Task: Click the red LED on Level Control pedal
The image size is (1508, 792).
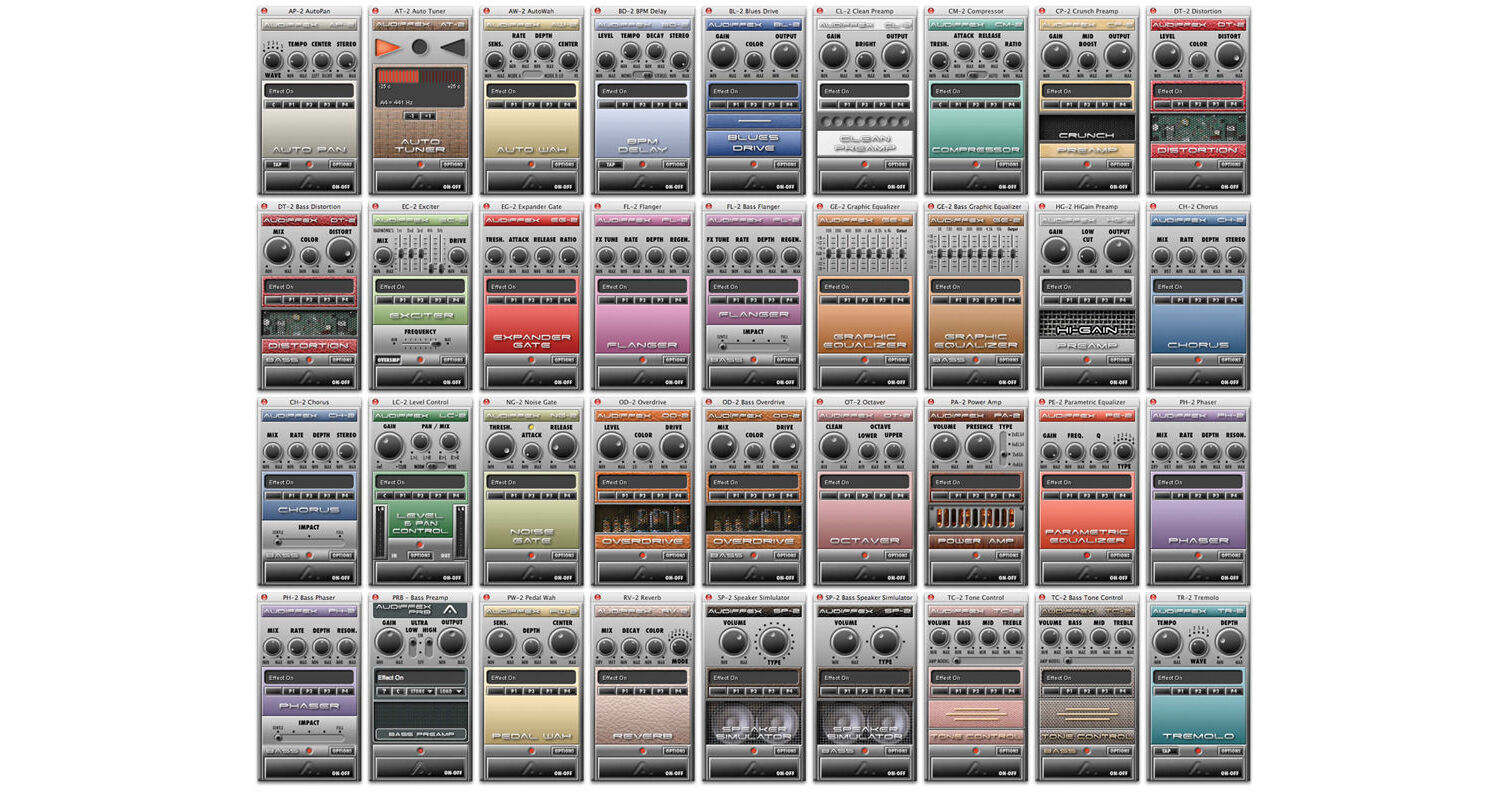Action: [x=420, y=546]
